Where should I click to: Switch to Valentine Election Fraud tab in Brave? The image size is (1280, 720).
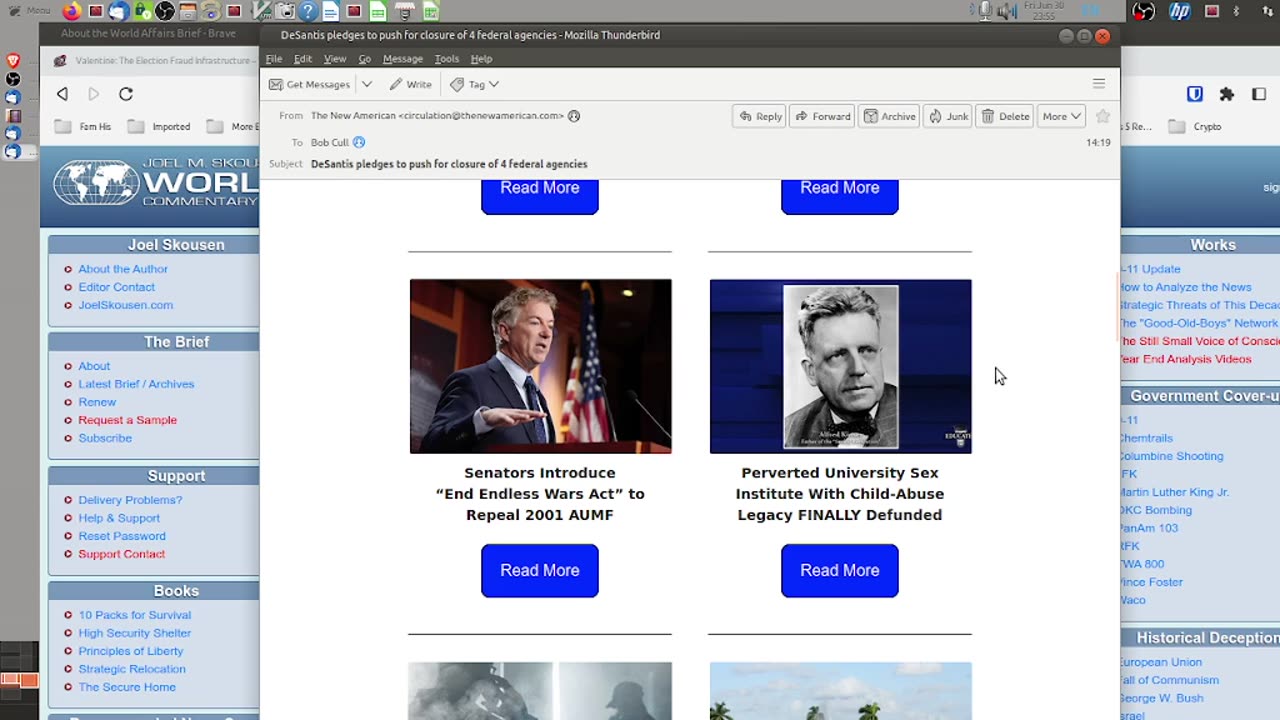pyautogui.click(x=155, y=60)
